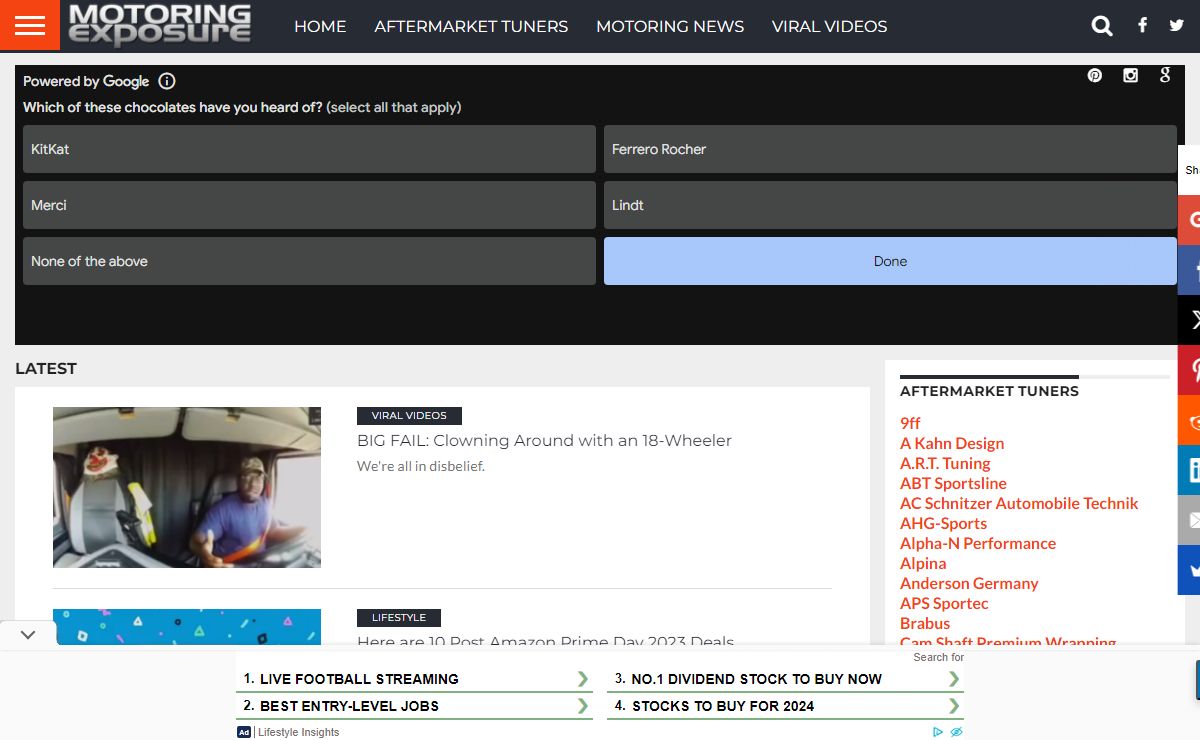Open the A Kahn Design tuner link

952,443
